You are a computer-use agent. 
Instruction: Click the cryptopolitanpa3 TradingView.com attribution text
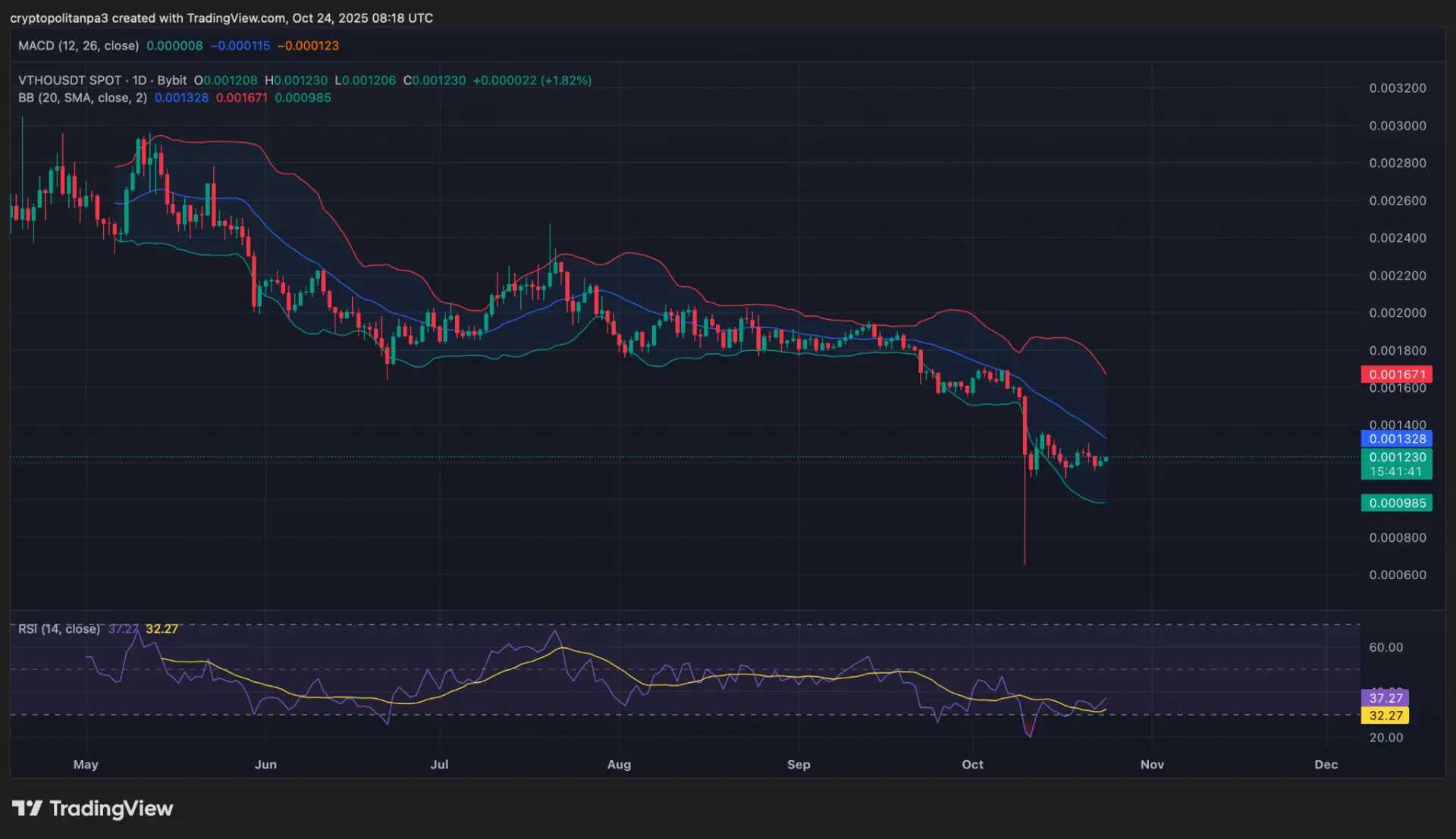coord(220,17)
